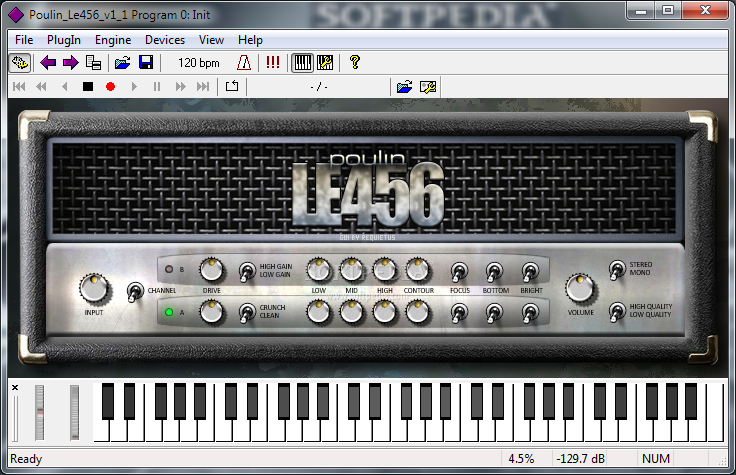Open the File menu
Screen dimensions: 736x475
(24, 40)
